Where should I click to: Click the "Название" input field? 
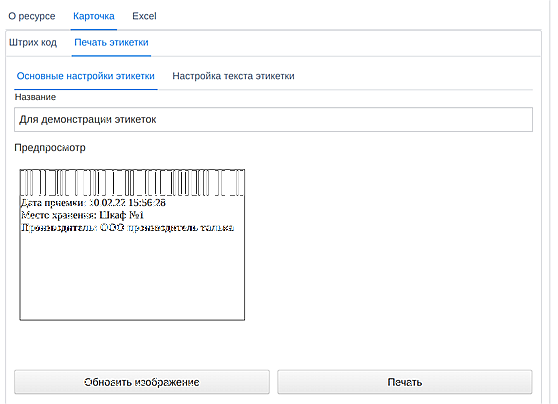click(x=273, y=120)
